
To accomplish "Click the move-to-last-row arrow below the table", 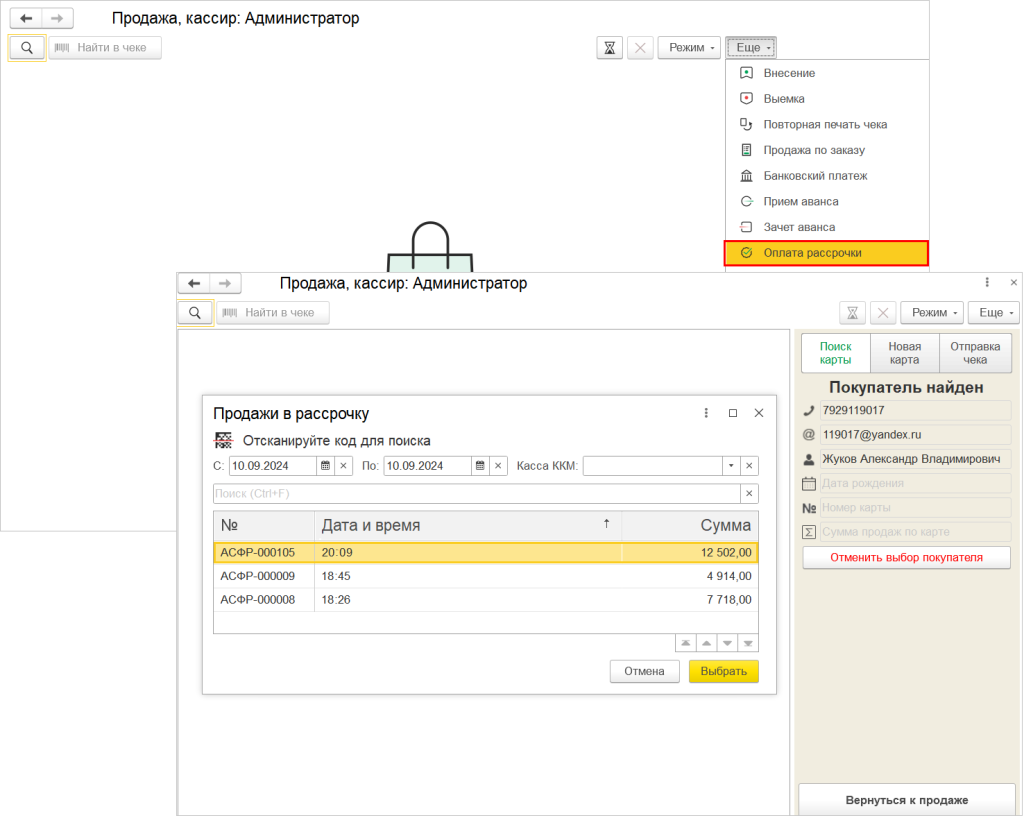I will [x=748, y=643].
